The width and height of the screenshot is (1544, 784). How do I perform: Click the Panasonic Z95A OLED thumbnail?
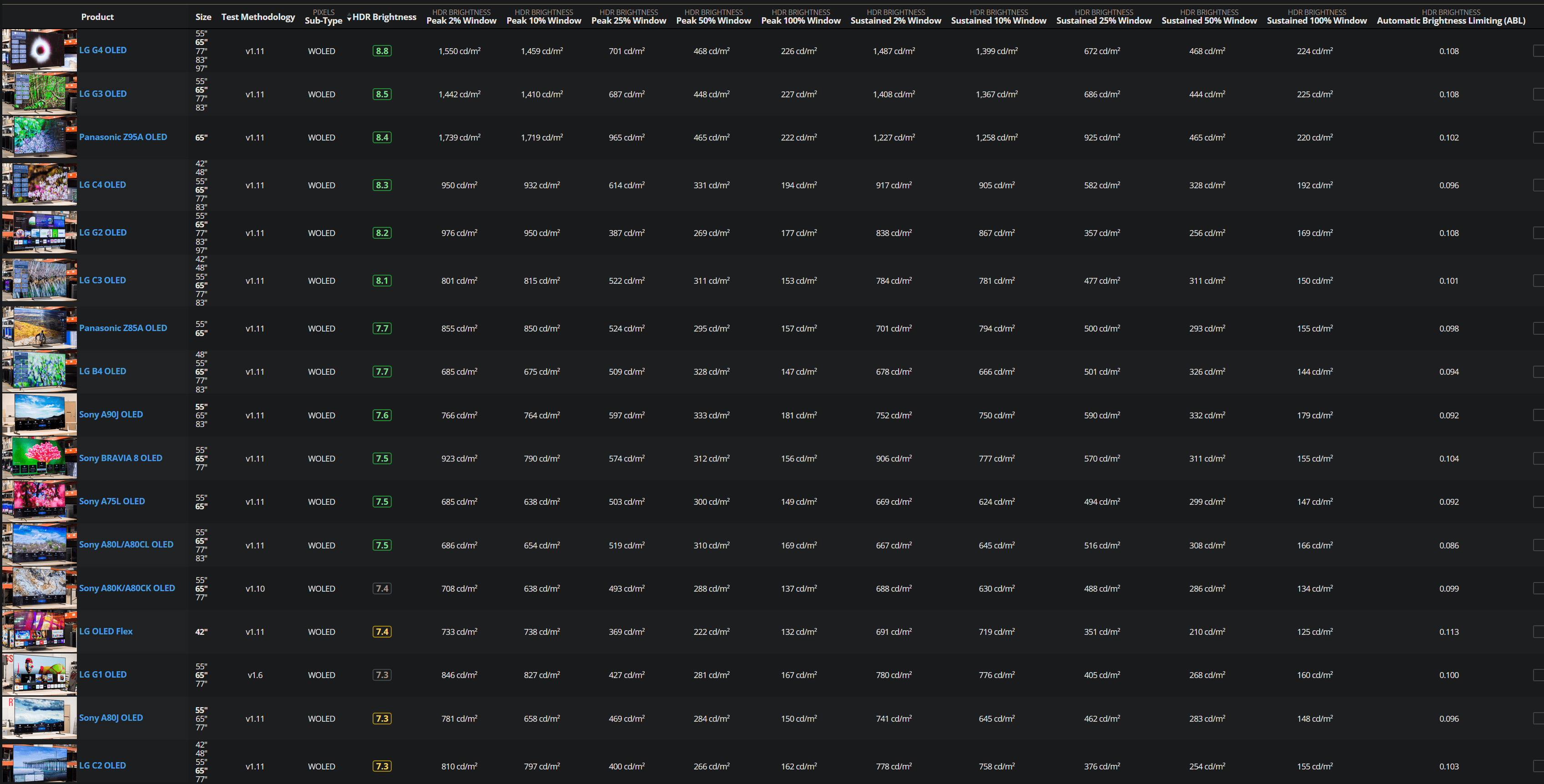tap(40, 137)
